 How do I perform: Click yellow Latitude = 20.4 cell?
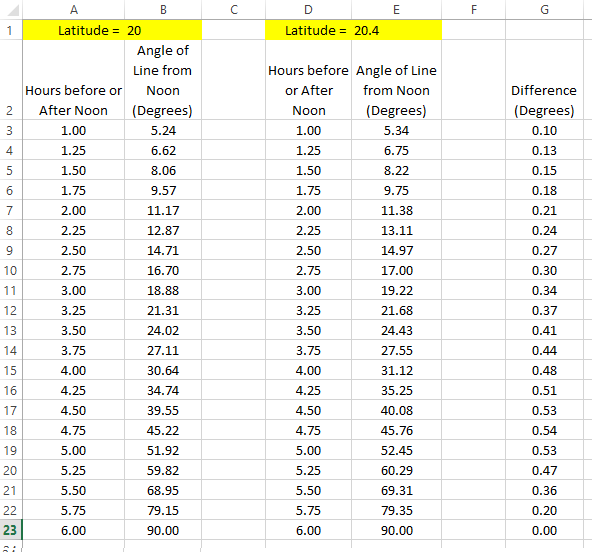point(353,30)
